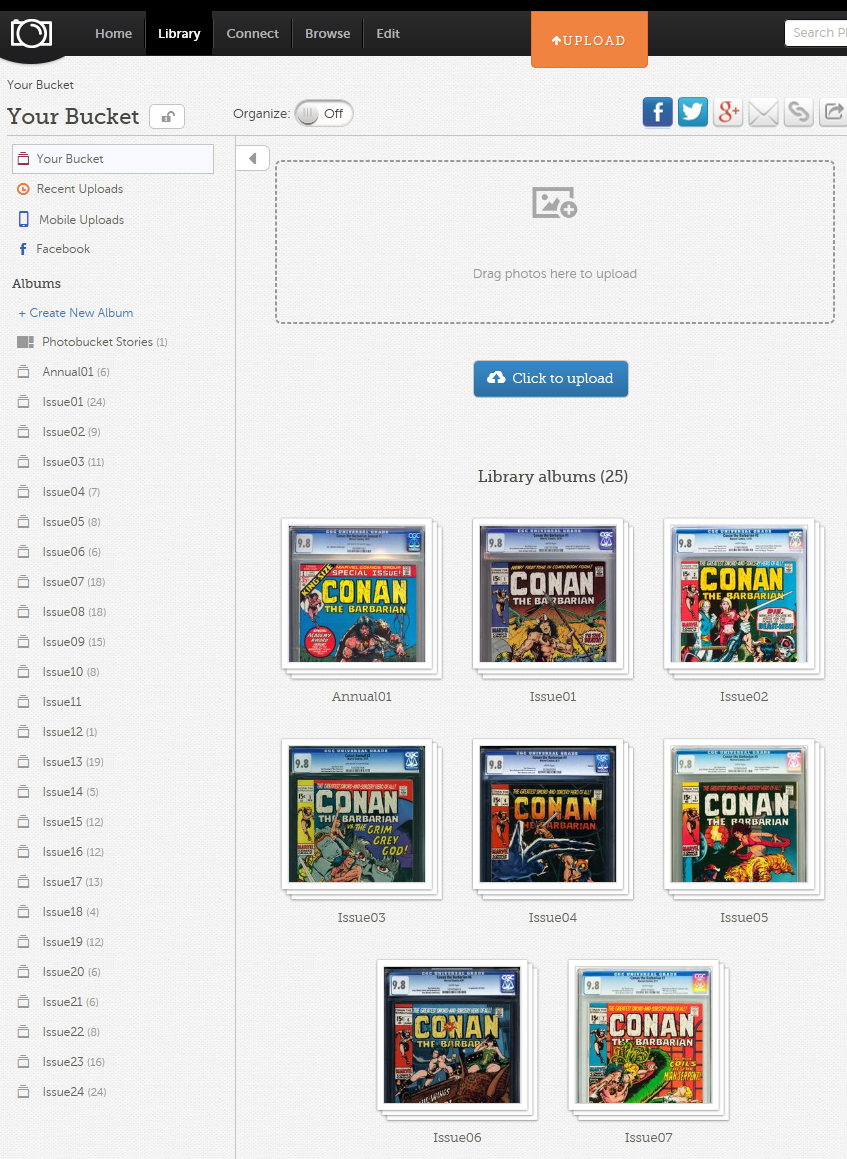Select Issue09 in the sidebar album list
847x1159 pixels.
(74, 642)
